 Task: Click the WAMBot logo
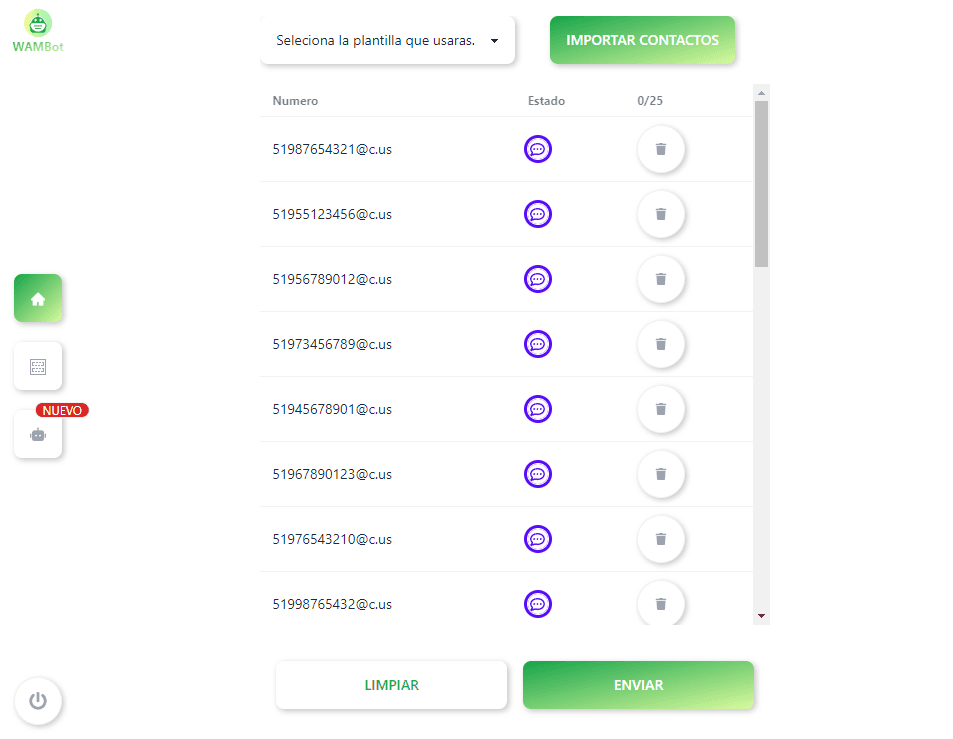pos(38,32)
